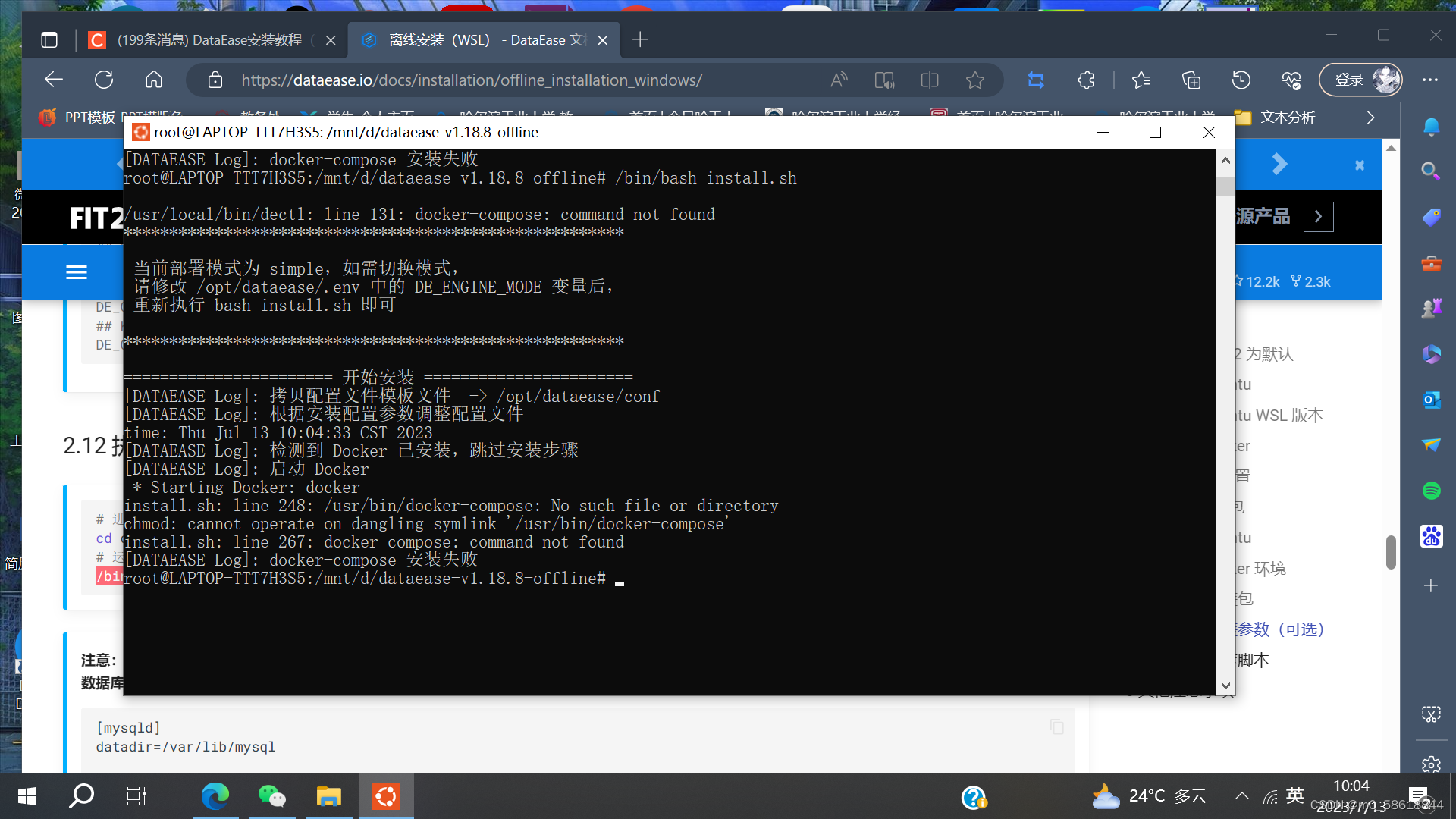Viewport: 1456px width, 819px height.
Task: Toggle the add-to-favorites star
Action: click(x=975, y=80)
